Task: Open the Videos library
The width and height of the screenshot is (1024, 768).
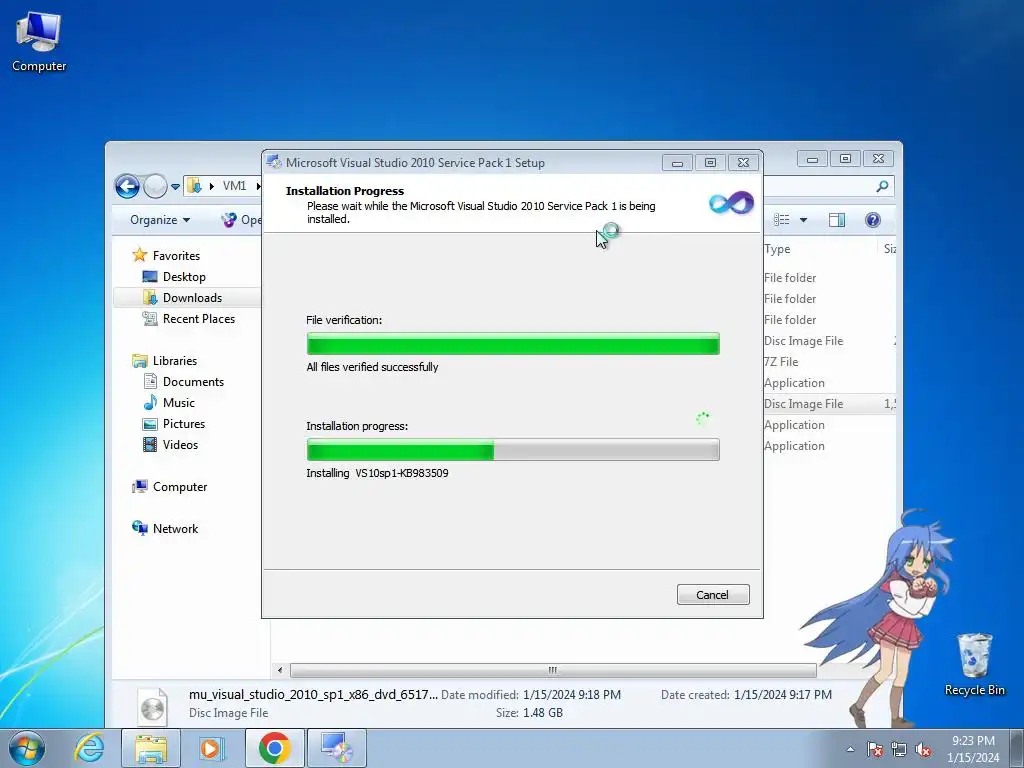Action: click(x=180, y=445)
